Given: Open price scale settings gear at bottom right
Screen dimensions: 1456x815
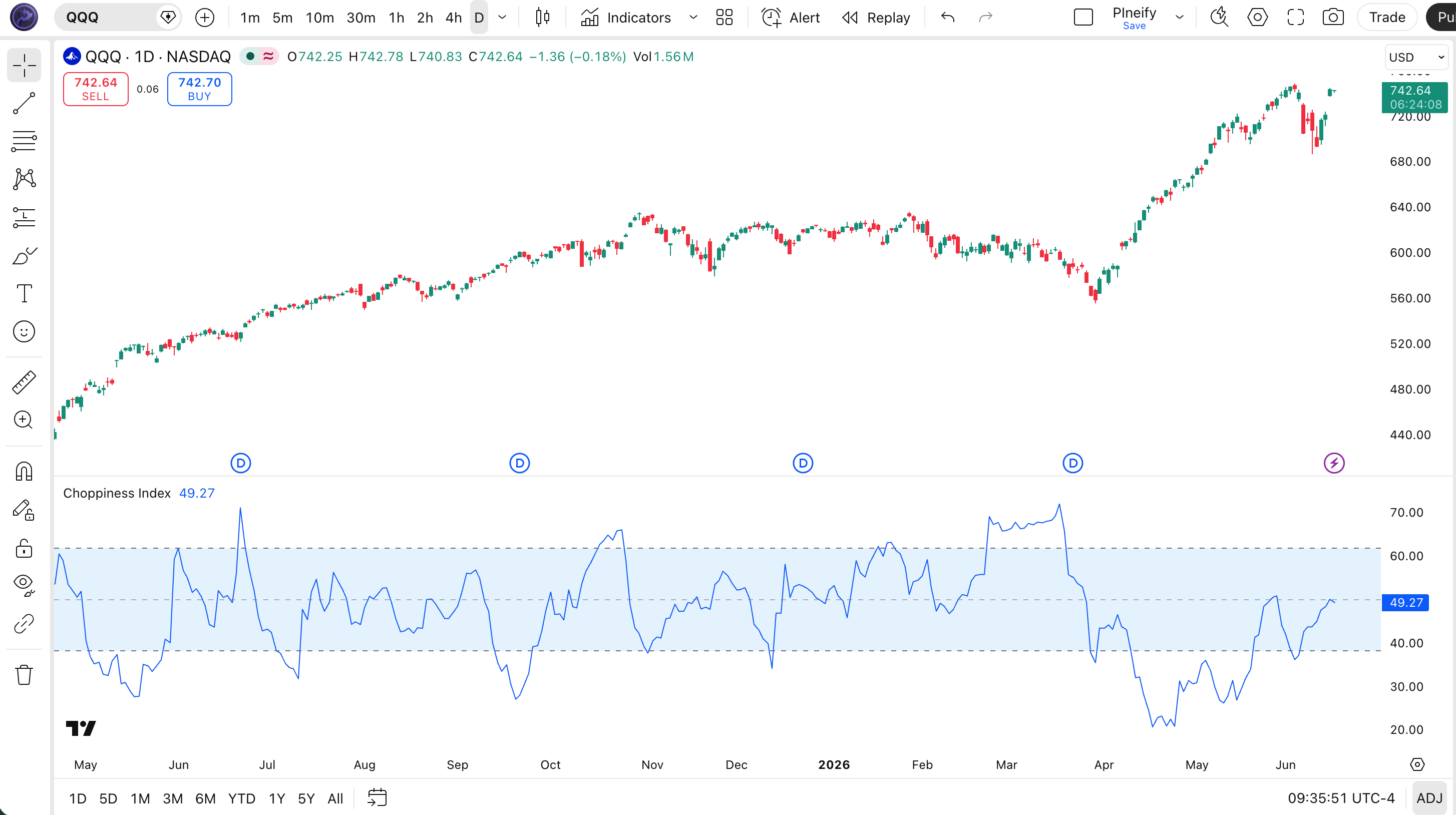Looking at the screenshot, I should [x=1417, y=765].
